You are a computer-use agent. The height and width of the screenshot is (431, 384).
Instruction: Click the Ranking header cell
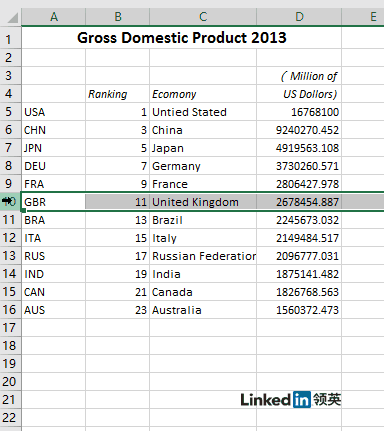[x=118, y=94]
